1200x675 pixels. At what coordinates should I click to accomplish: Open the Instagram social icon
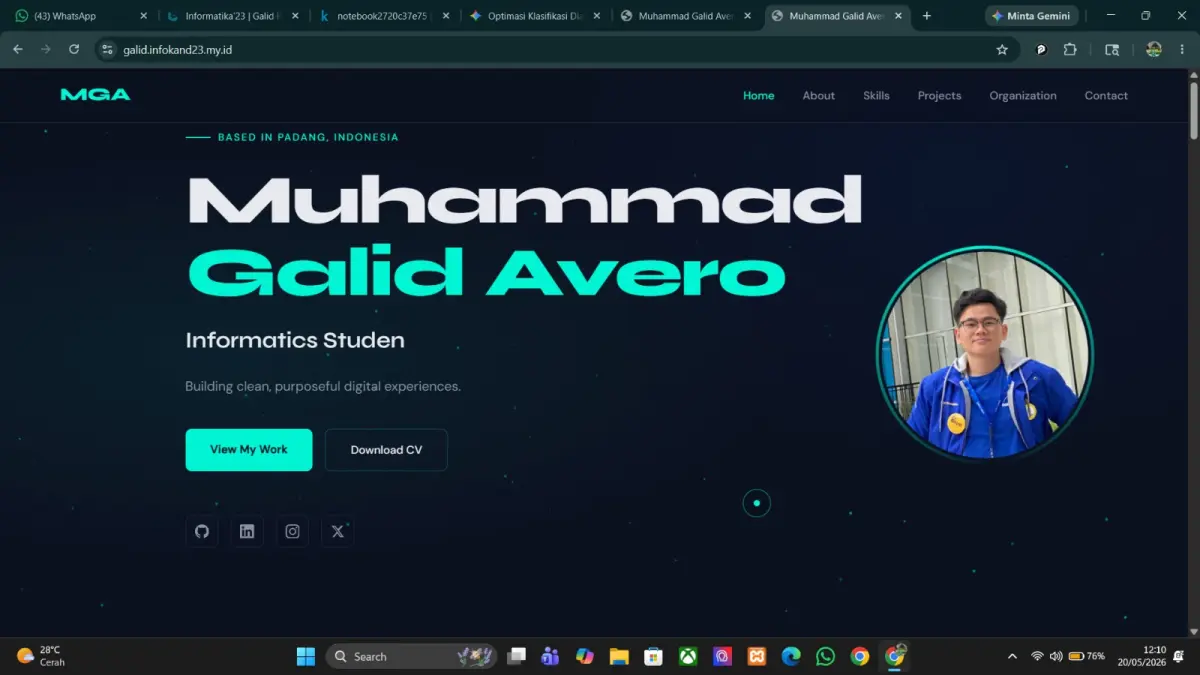292,531
